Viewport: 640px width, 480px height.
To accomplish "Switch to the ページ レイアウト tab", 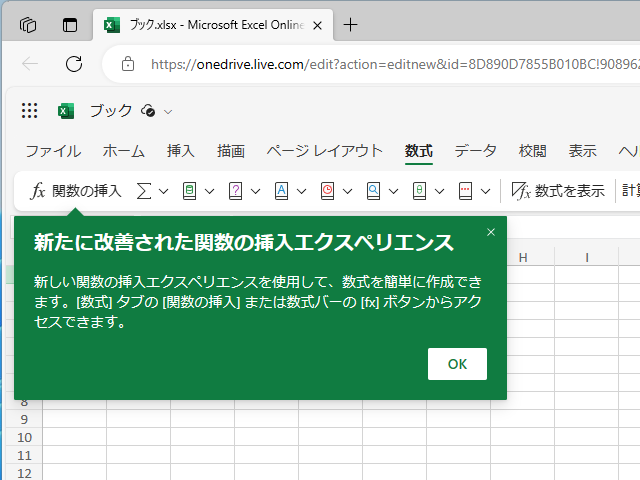I will tap(325, 151).
